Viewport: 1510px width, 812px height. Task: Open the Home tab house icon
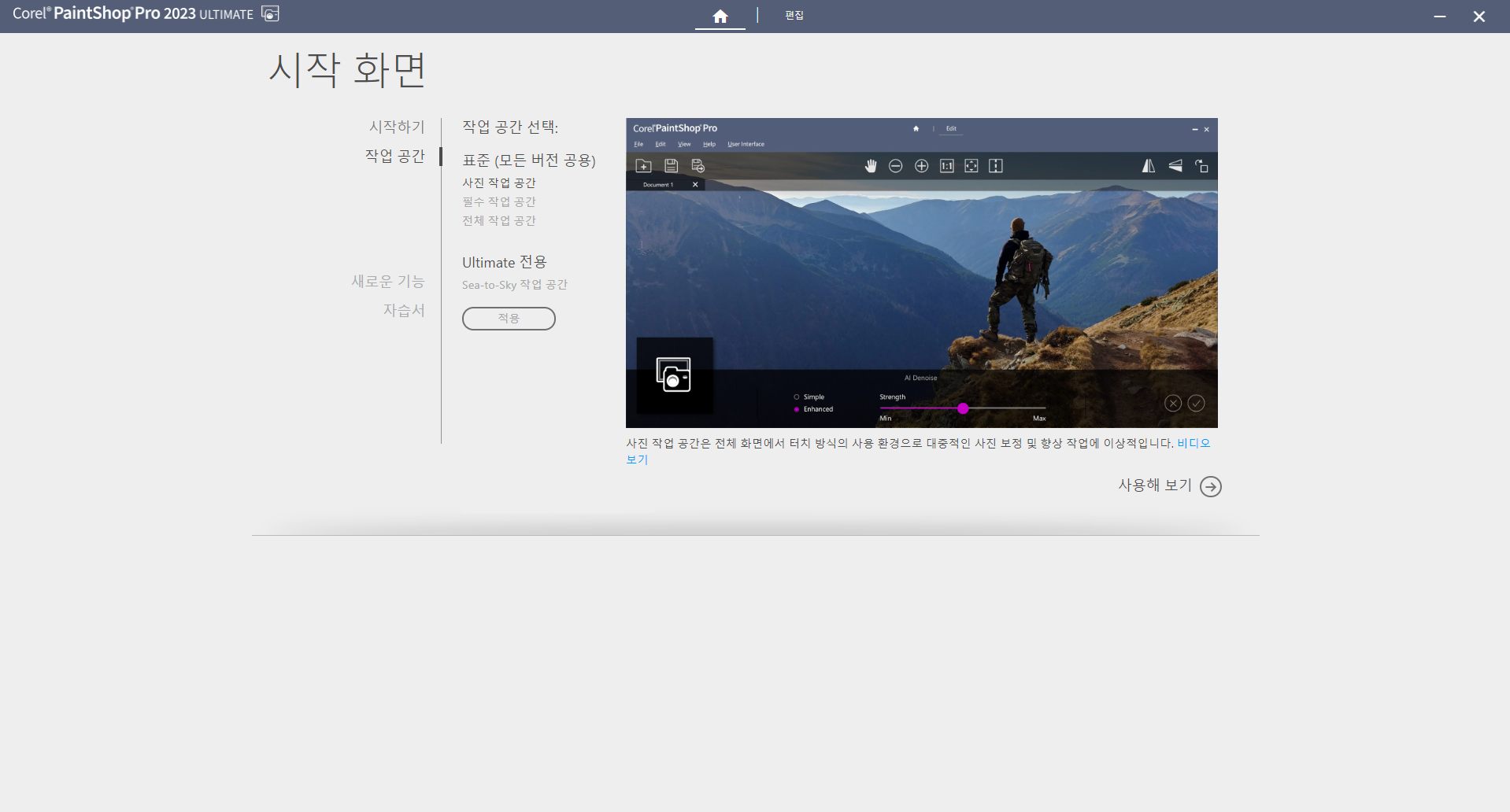[x=720, y=16]
